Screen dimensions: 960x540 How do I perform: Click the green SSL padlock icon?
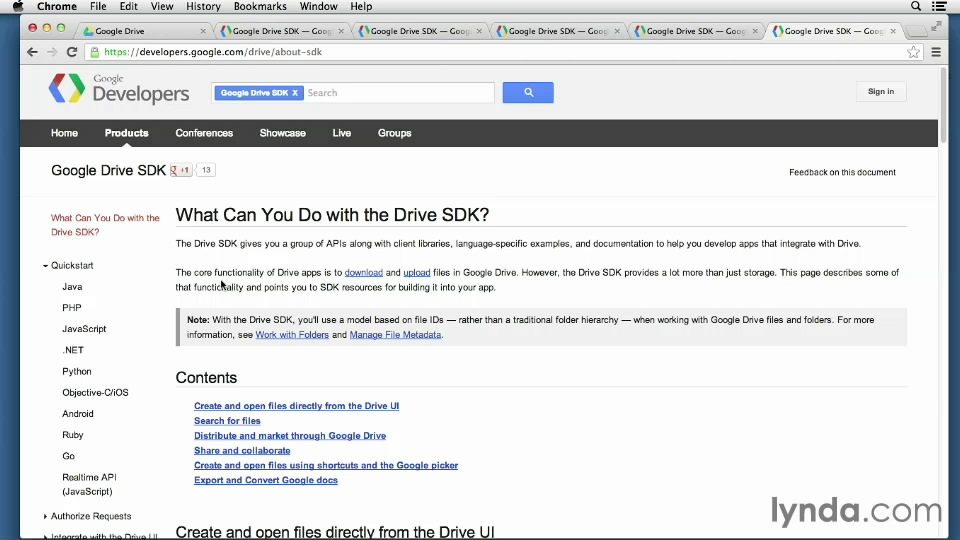94,52
